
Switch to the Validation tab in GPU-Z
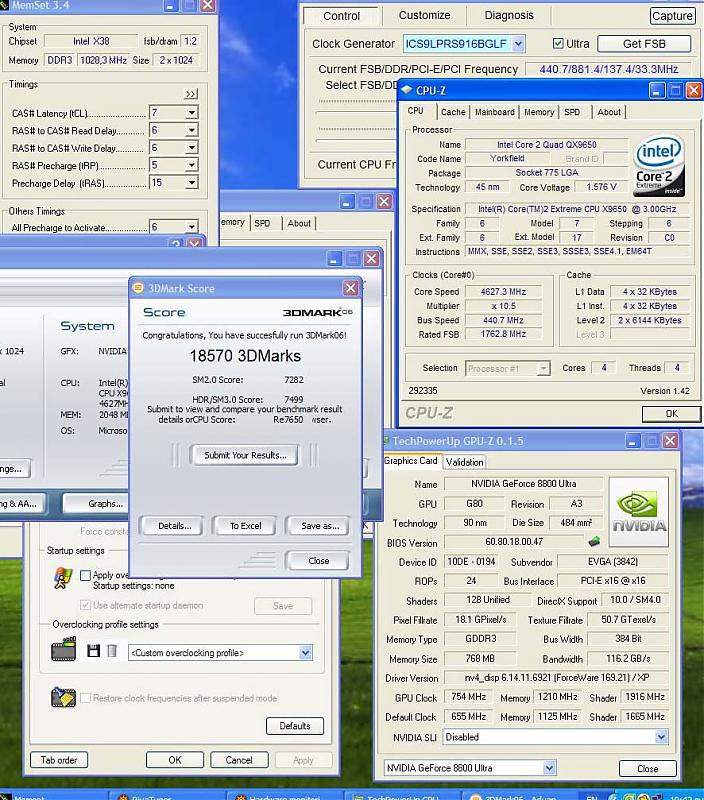click(x=464, y=462)
